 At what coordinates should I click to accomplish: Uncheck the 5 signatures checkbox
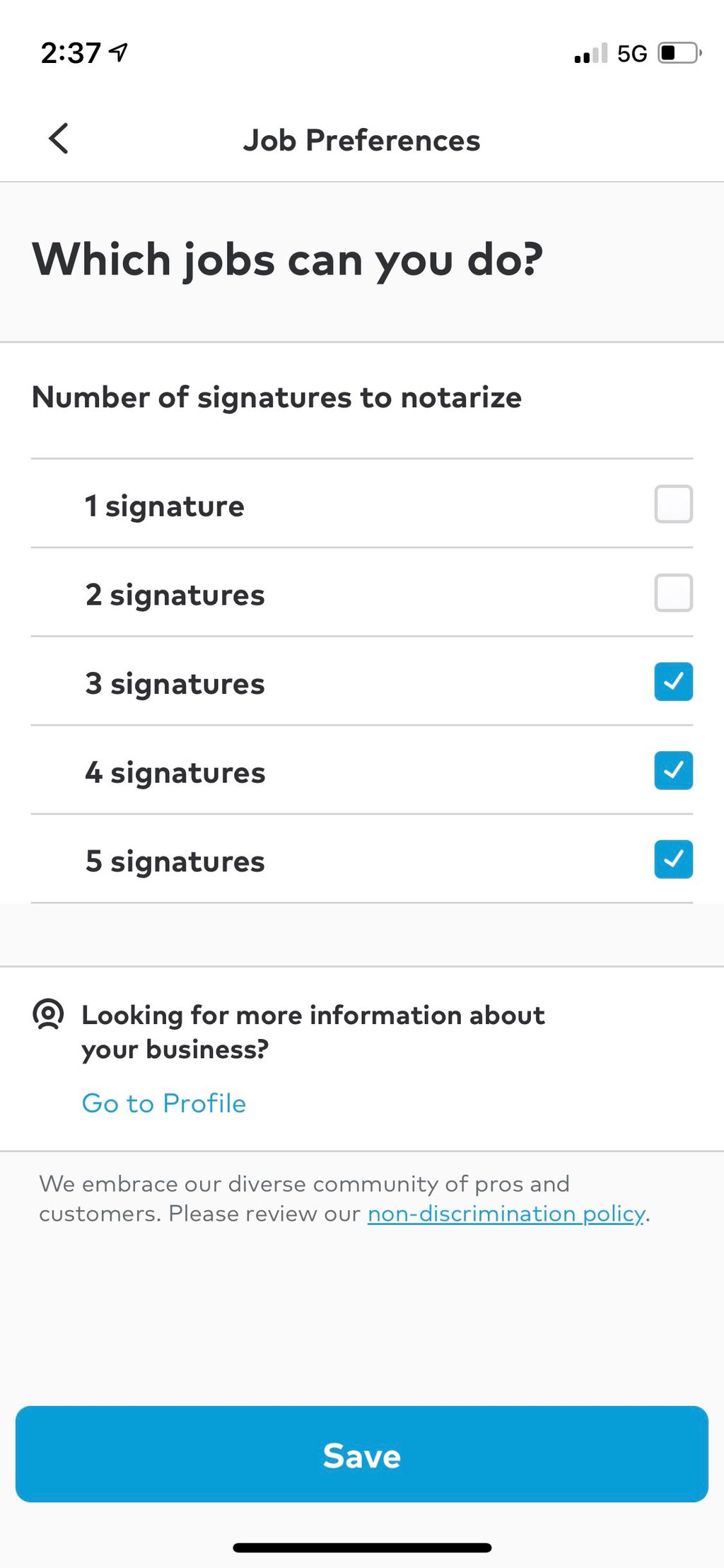click(x=673, y=859)
